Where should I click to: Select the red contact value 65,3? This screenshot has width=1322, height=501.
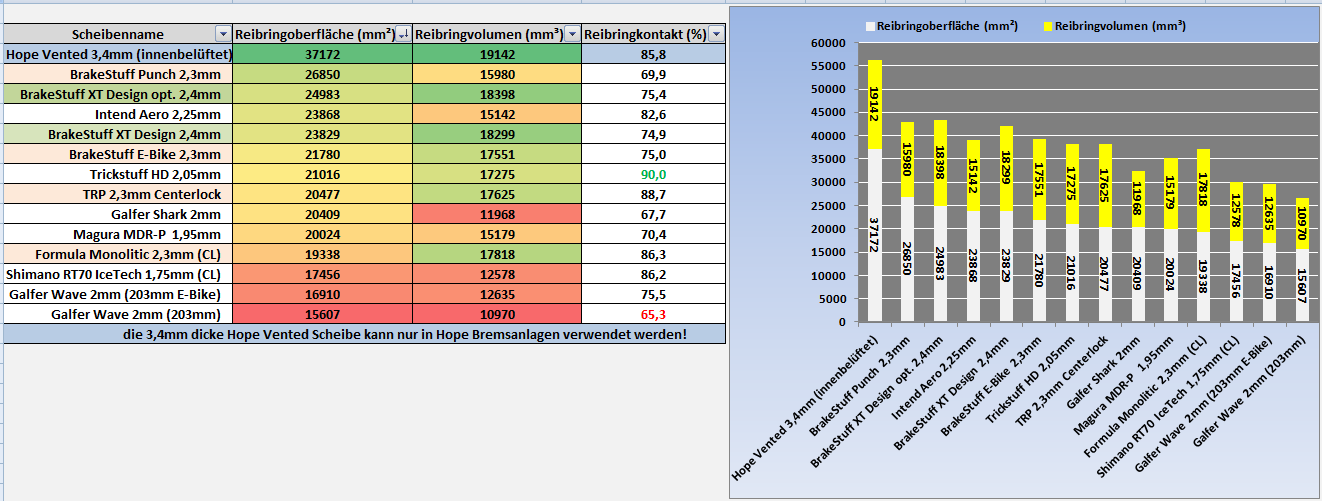tap(654, 313)
